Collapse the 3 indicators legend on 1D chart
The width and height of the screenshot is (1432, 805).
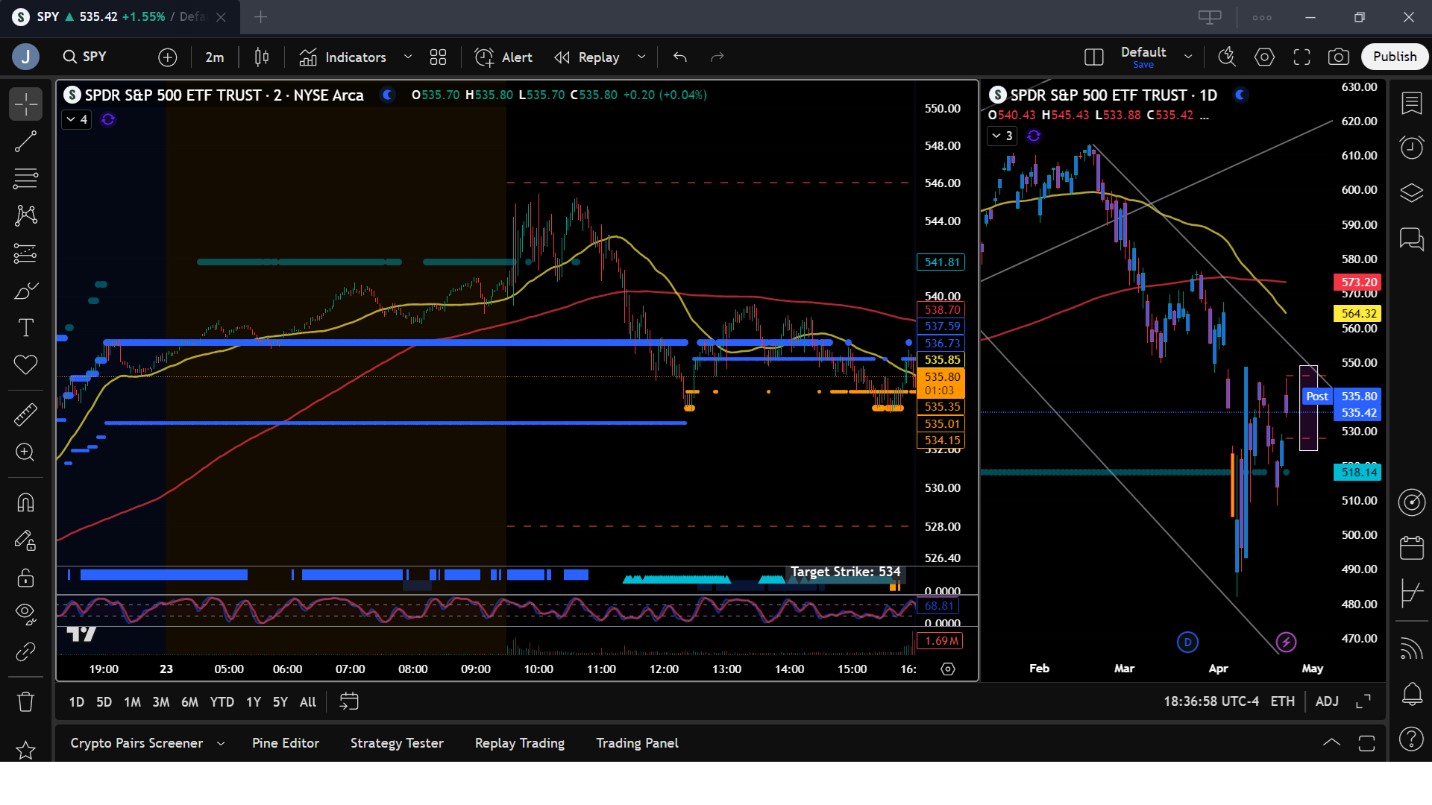click(1002, 136)
